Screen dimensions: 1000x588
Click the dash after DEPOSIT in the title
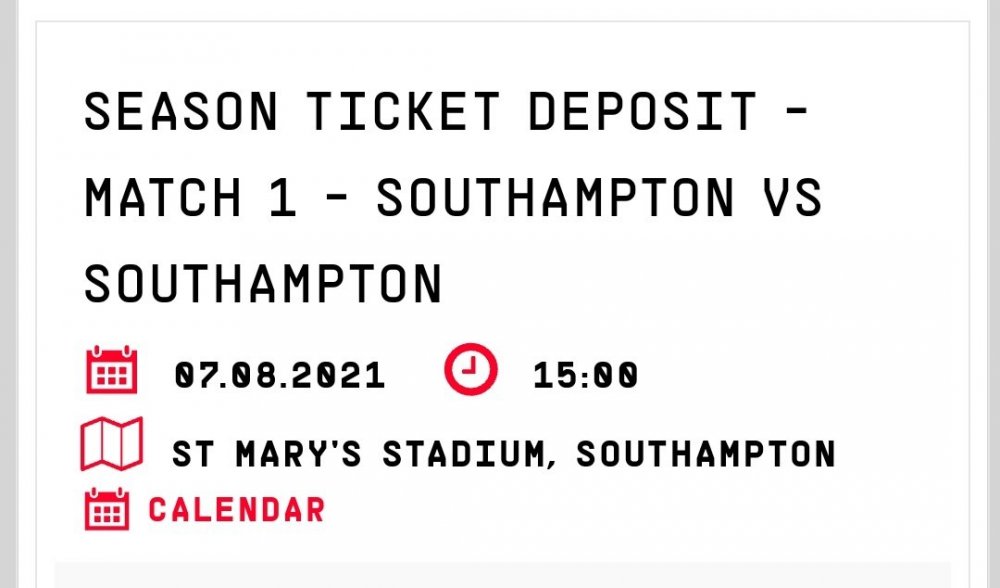tap(792, 112)
